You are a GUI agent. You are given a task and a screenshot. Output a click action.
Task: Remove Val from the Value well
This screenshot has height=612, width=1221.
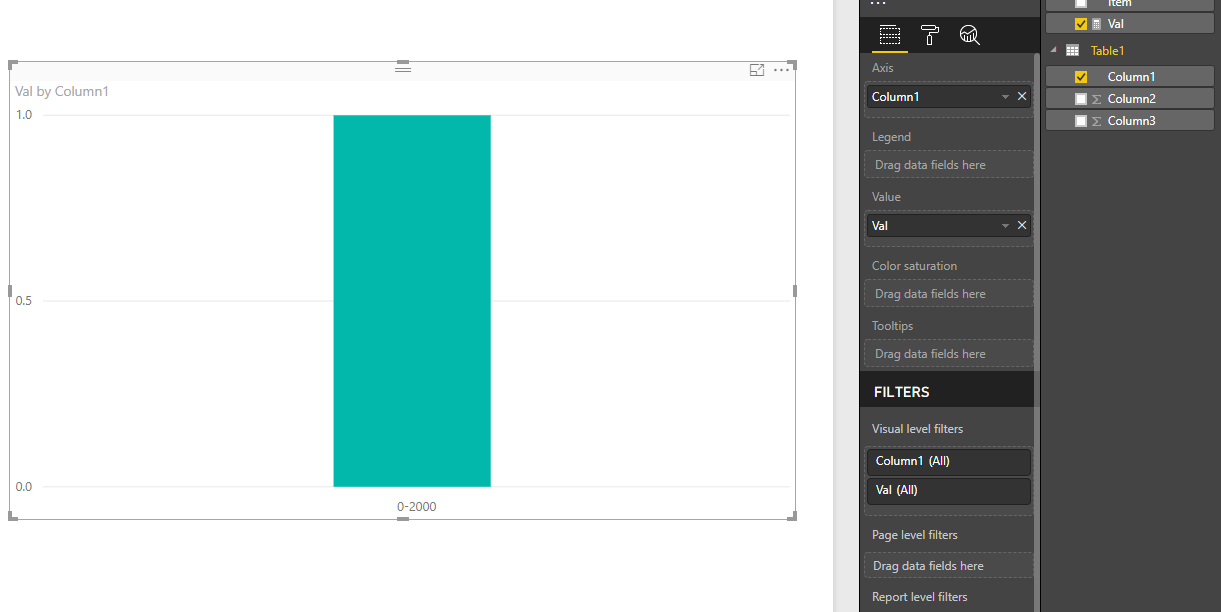[1022, 225]
